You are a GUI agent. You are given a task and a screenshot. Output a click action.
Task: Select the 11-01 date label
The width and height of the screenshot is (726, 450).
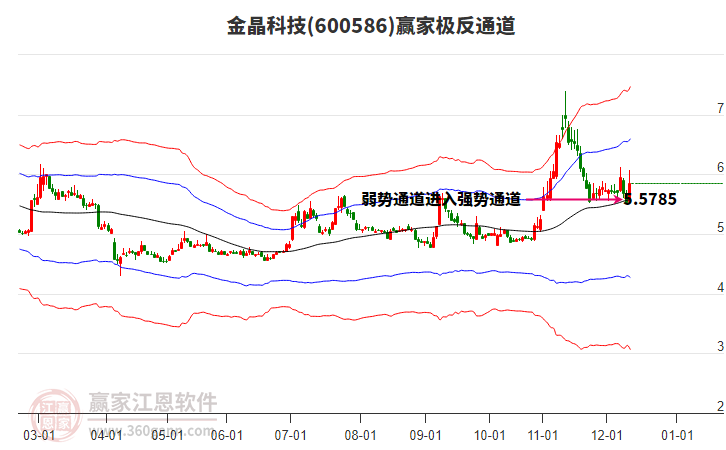point(543,435)
